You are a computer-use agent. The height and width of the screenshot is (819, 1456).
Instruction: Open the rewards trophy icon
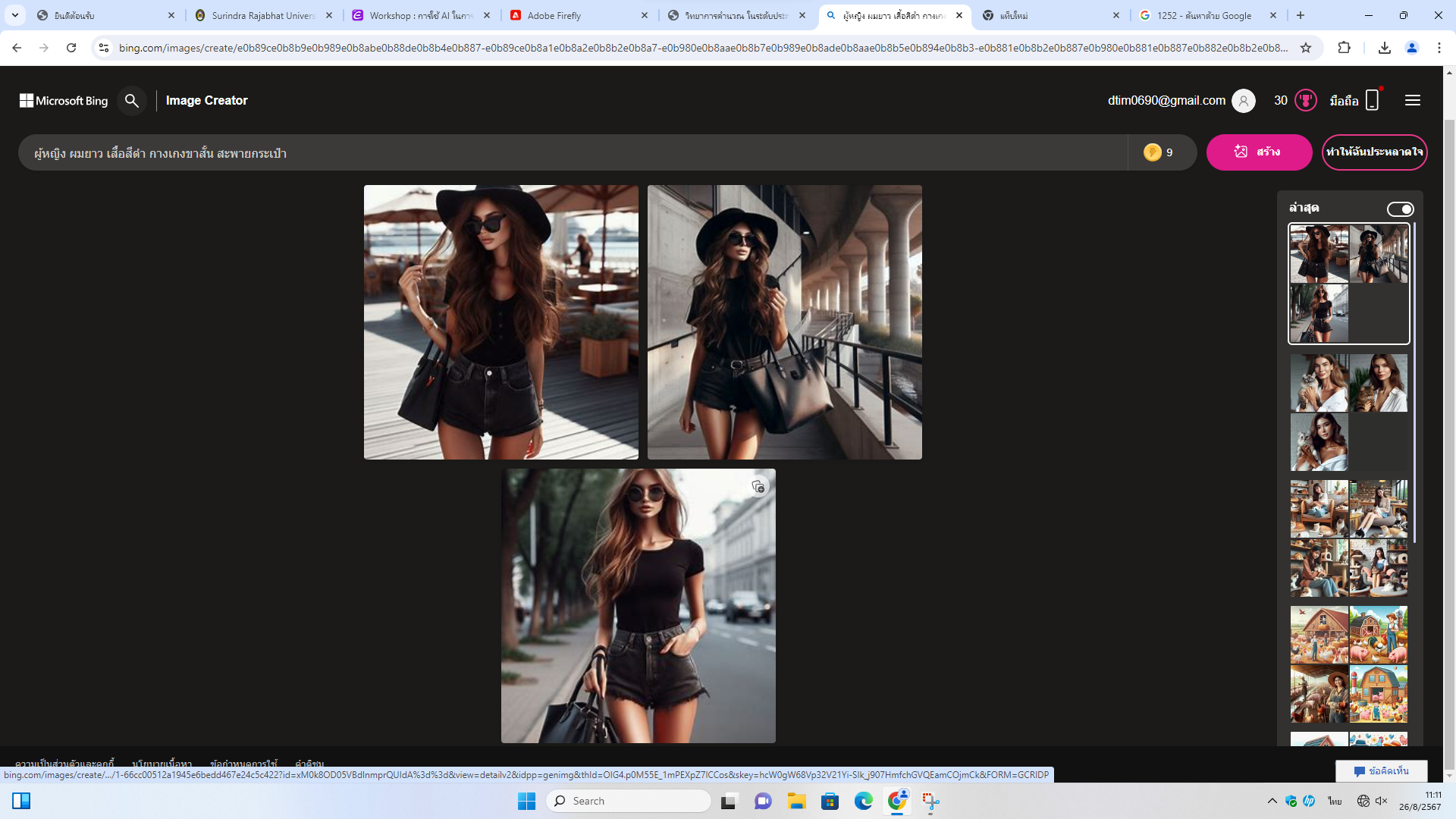(x=1306, y=100)
